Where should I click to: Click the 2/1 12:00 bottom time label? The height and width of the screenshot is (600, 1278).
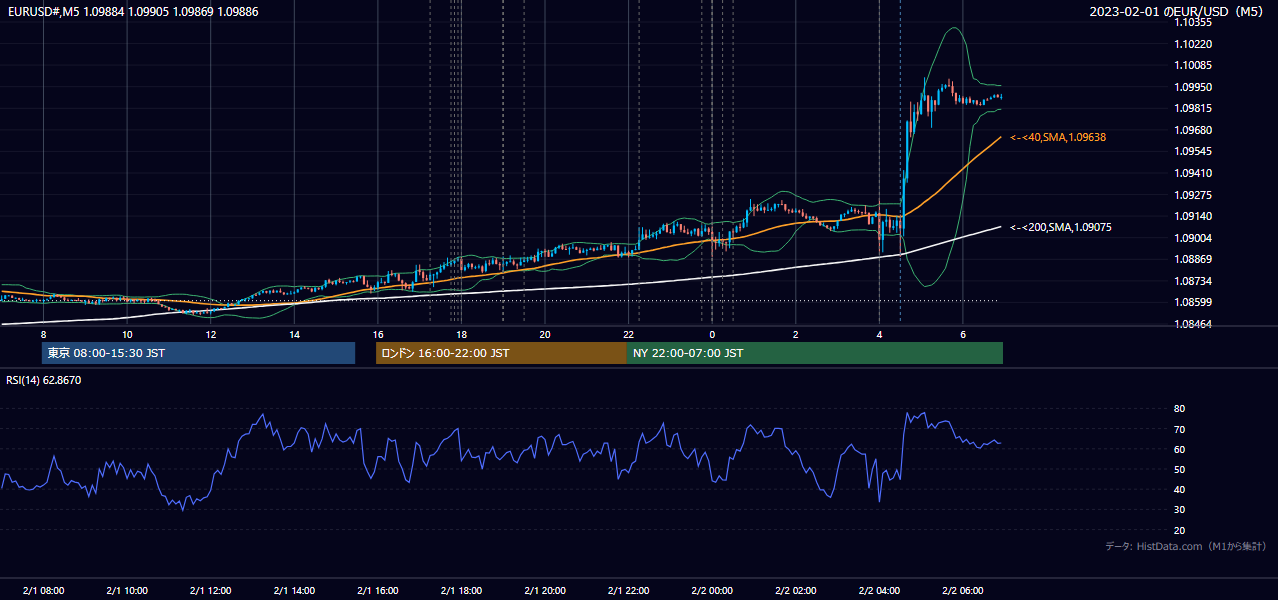(x=211, y=591)
